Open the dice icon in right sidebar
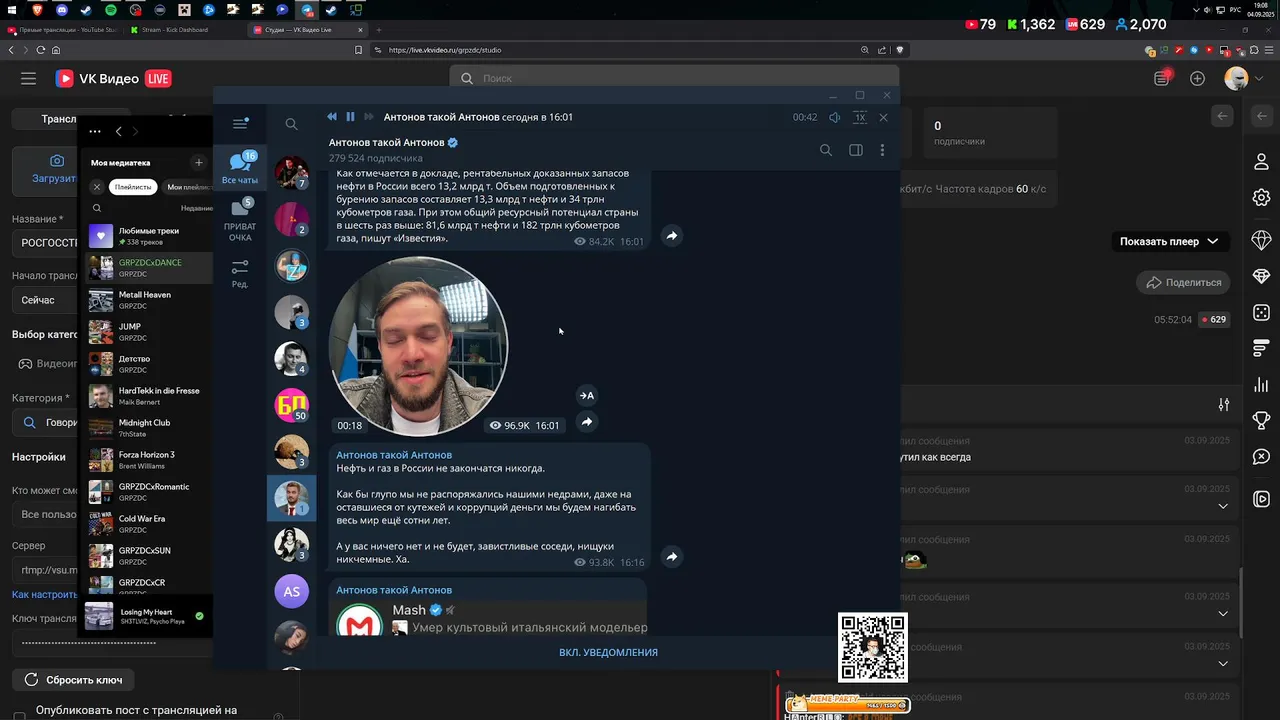The width and height of the screenshot is (1280, 720). 1261,313
